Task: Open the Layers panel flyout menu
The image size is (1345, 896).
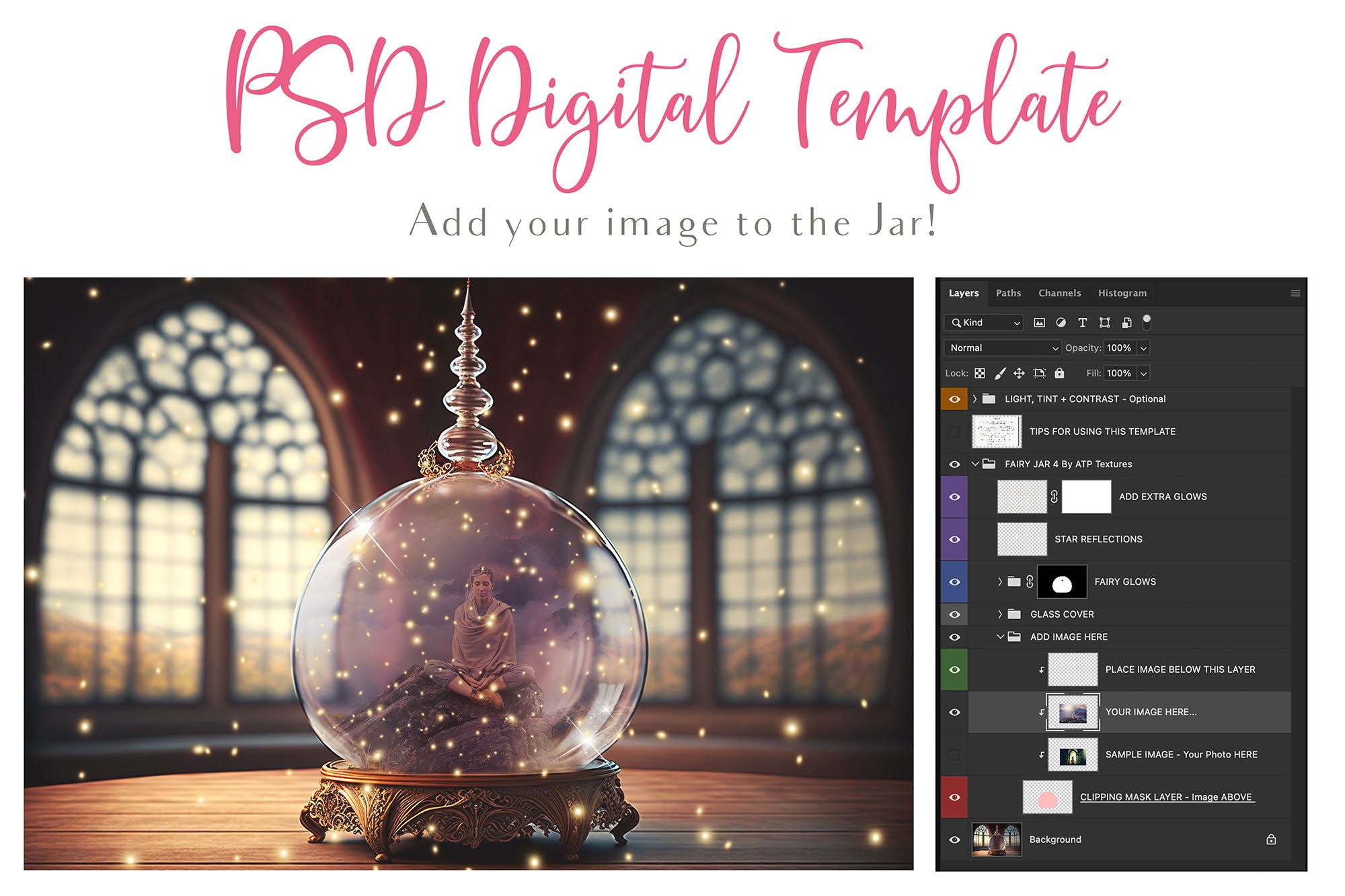Action: click(1295, 293)
